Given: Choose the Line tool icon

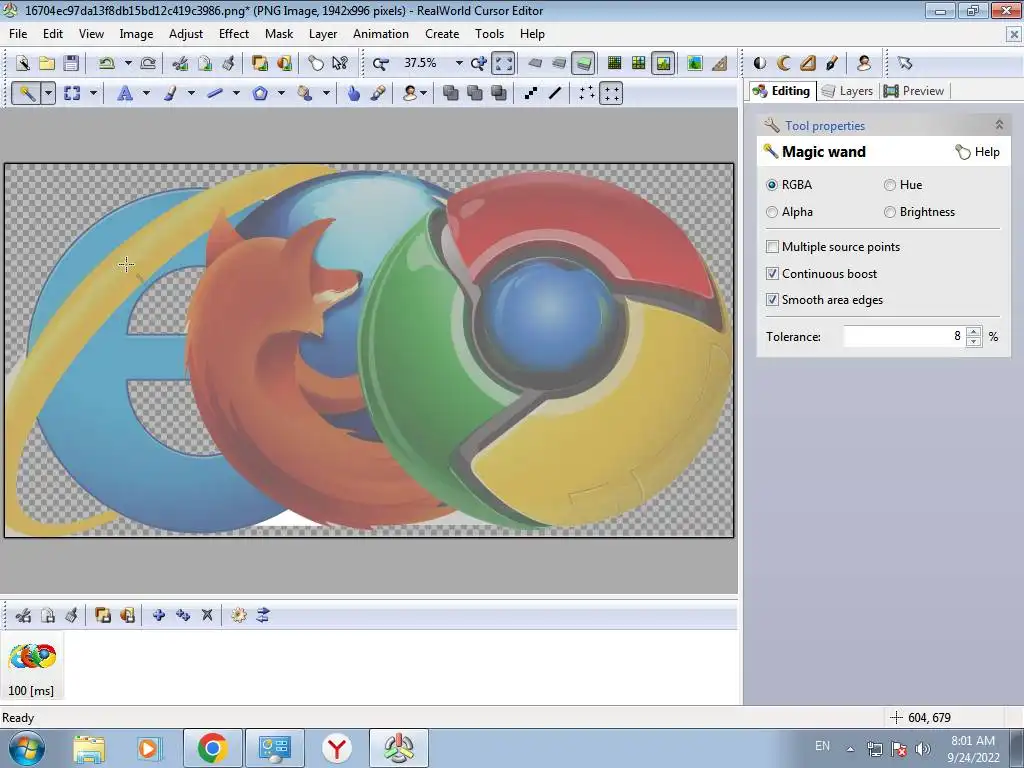Looking at the screenshot, I should pos(215,93).
